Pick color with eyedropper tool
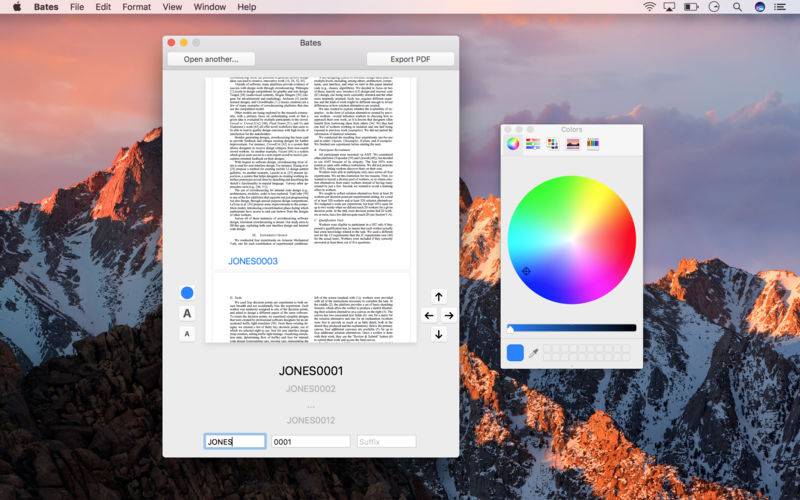The height and width of the screenshot is (500, 800). tap(534, 353)
